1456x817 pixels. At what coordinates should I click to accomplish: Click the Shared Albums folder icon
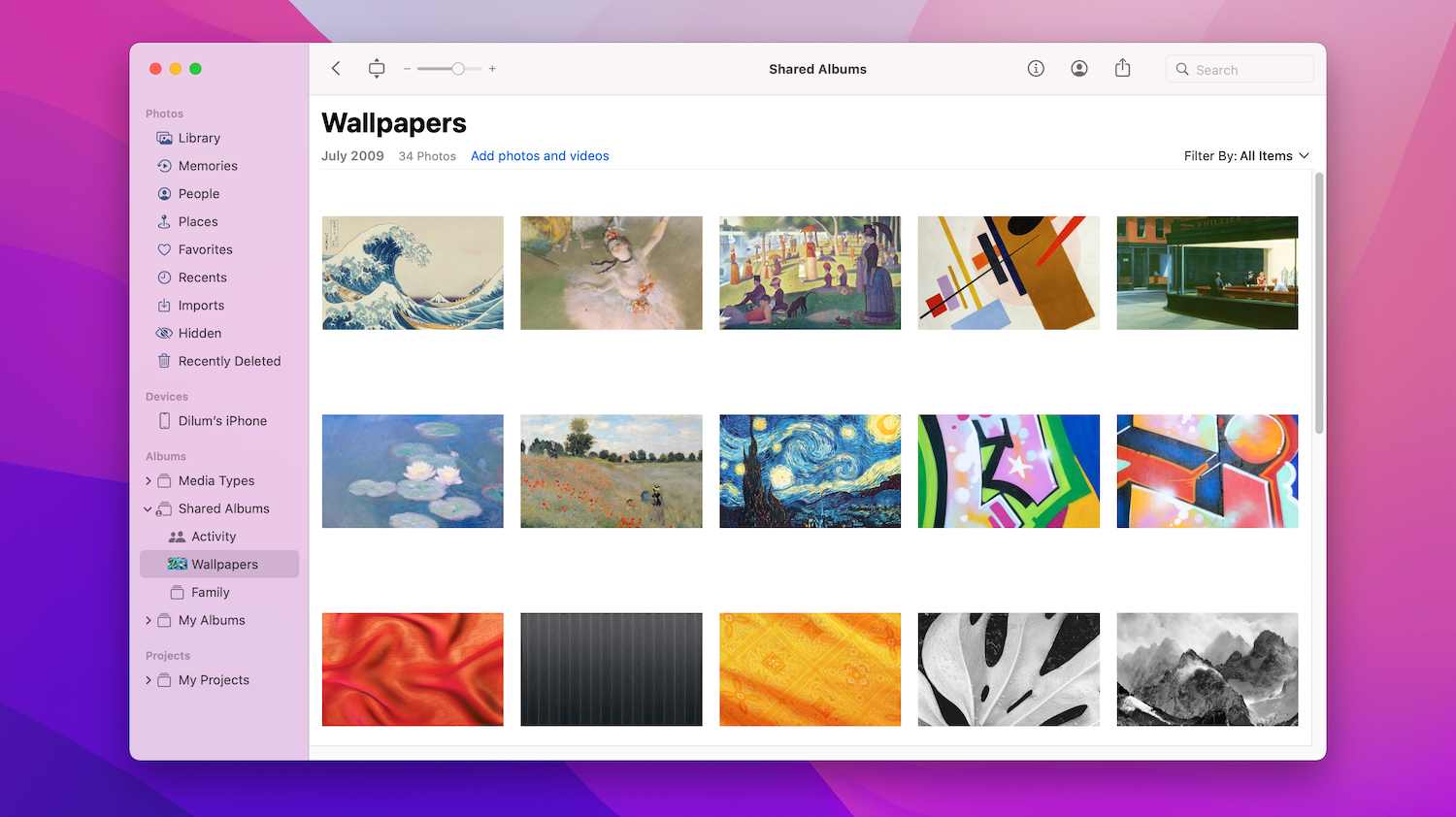(164, 508)
